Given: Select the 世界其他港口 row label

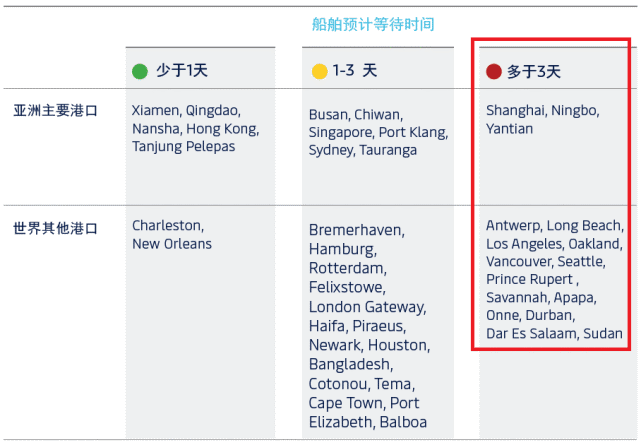Looking at the screenshot, I should (56, 228).
